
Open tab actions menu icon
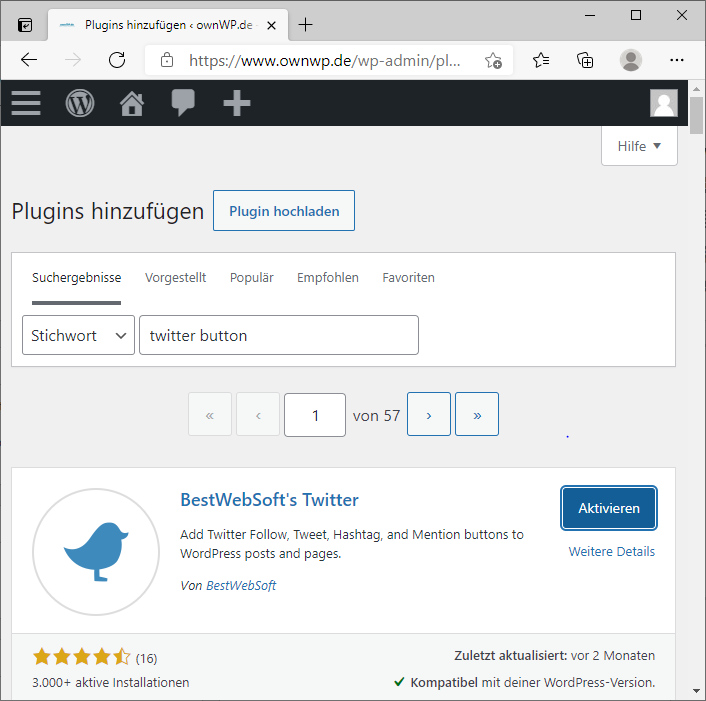click(x=25, y=25)
